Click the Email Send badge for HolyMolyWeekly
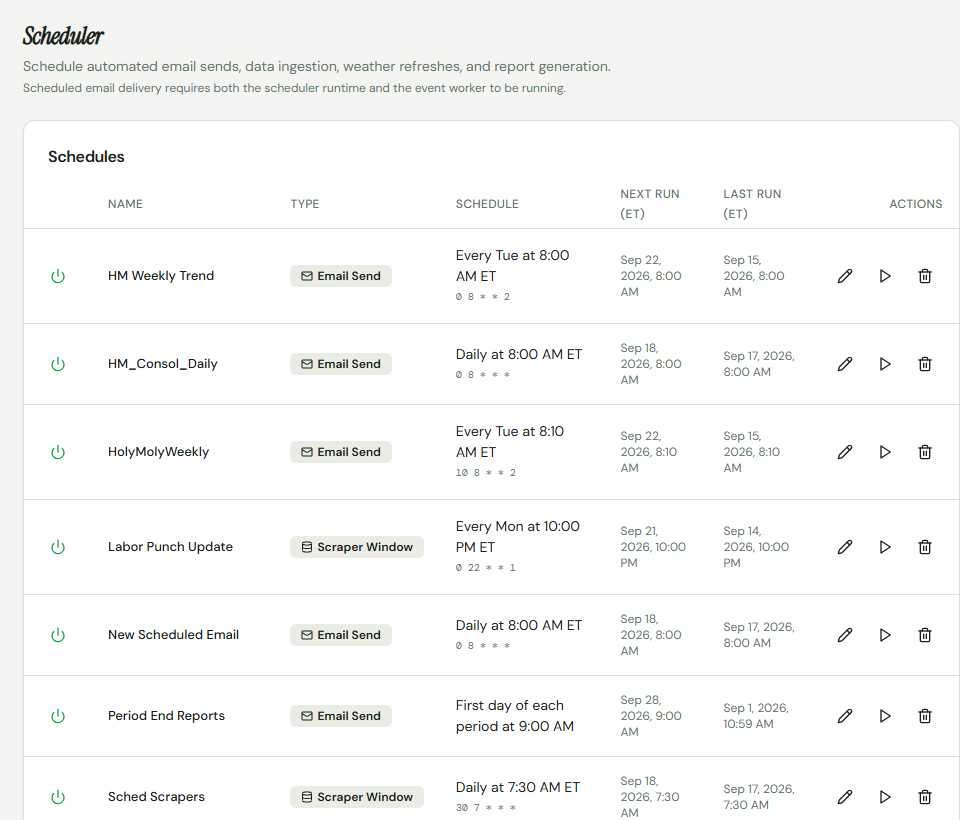The height and width of the screenshot is (820, 960). click(341, 452)
